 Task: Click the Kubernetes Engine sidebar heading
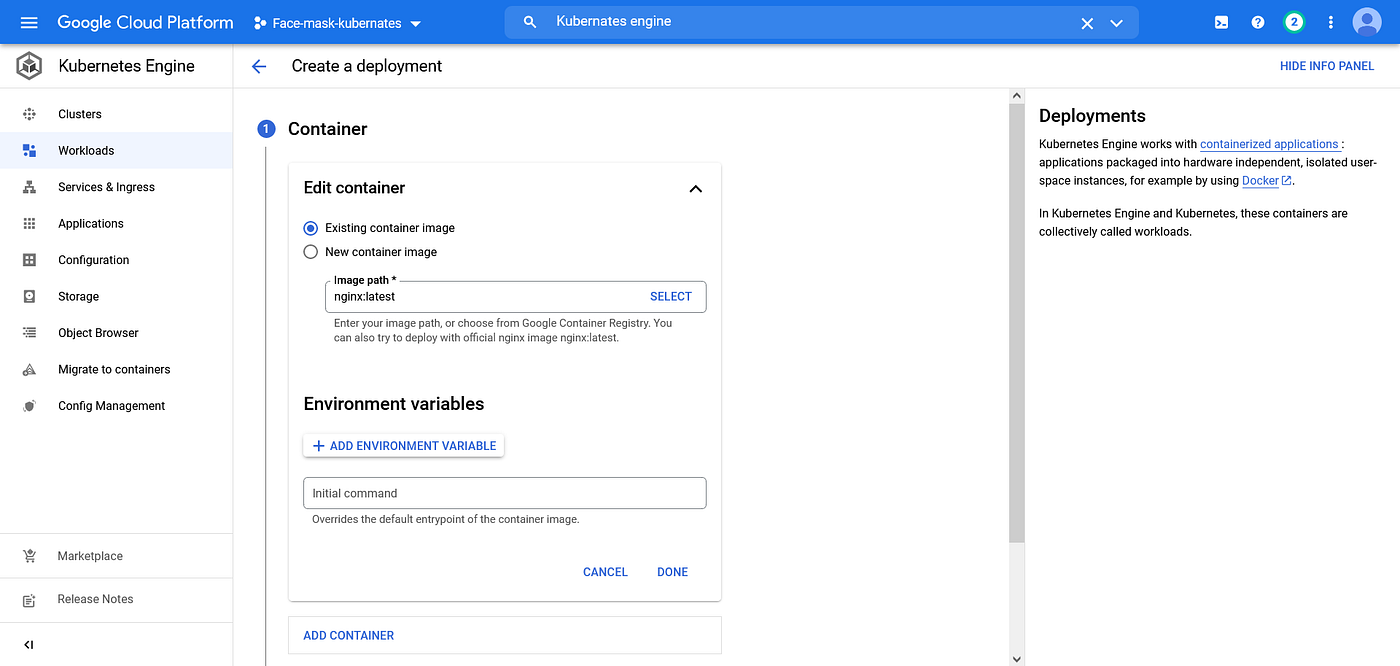pyautogui.click(x=127, y=66)
